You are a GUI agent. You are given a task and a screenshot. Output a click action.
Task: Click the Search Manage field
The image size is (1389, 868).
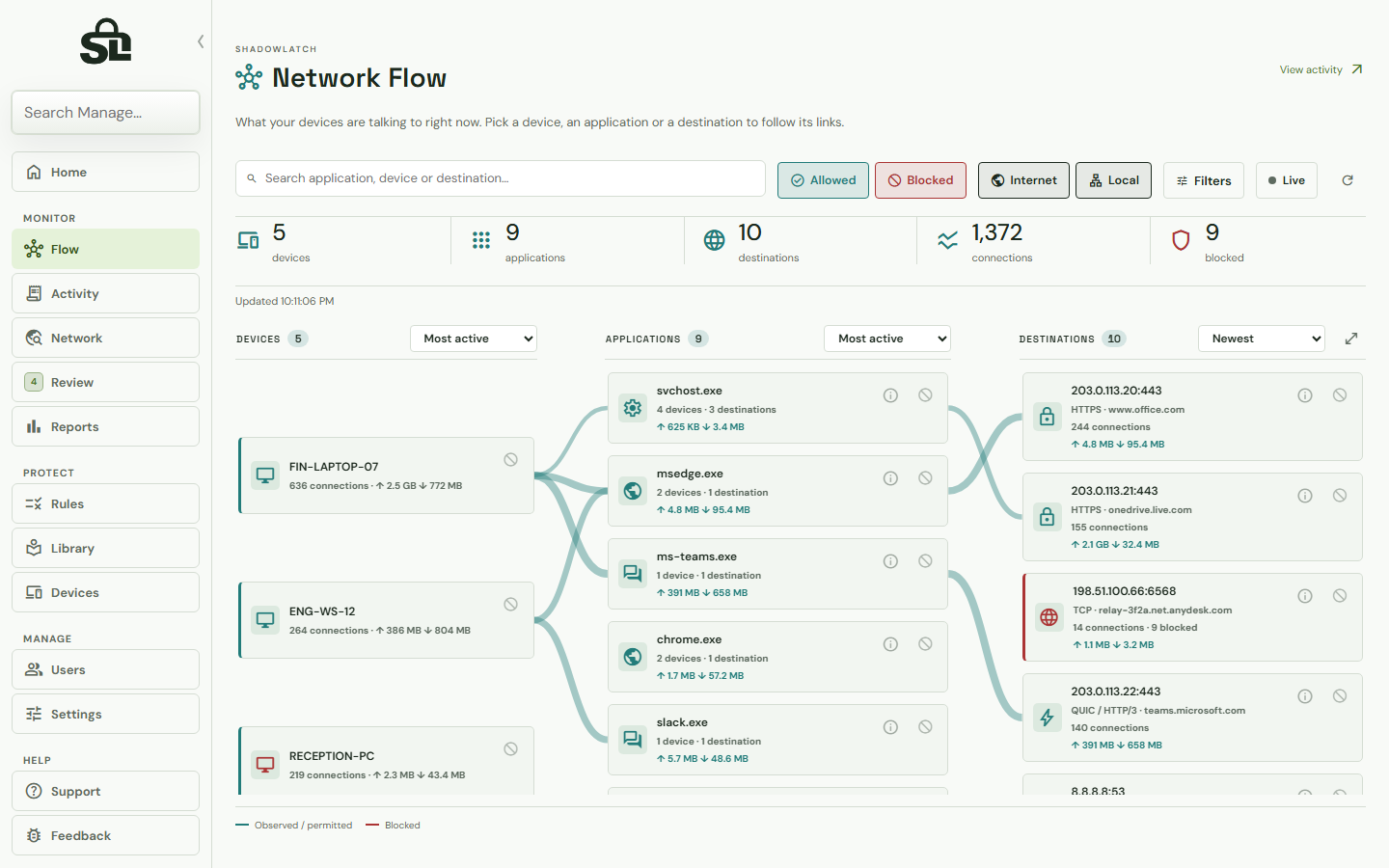point(105,112)
